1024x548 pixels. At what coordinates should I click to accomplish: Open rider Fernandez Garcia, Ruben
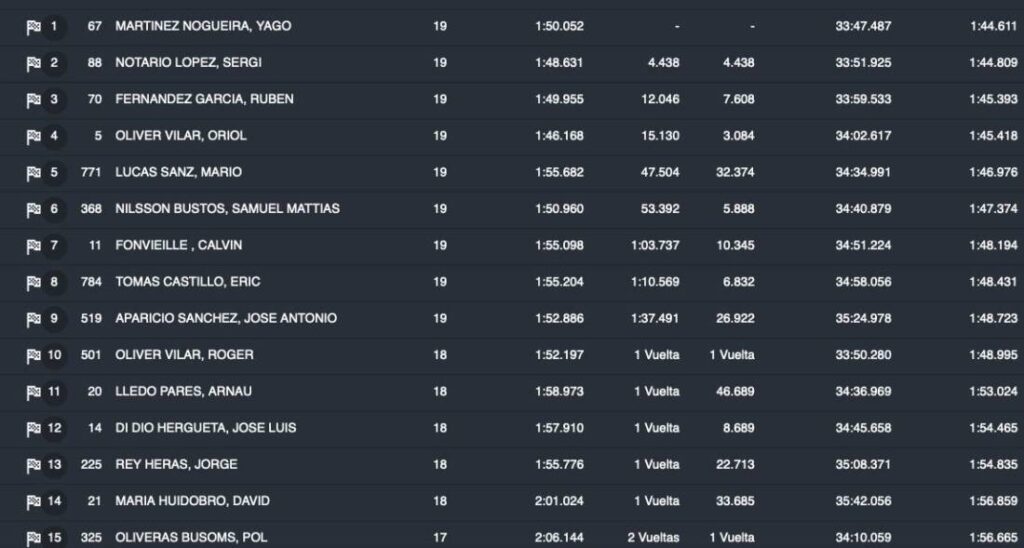(204, 99)
